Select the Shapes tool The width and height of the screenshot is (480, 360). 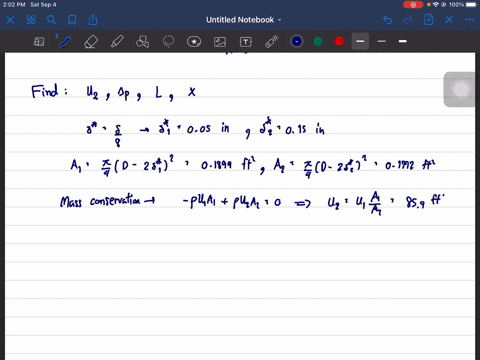pos(142,42)
